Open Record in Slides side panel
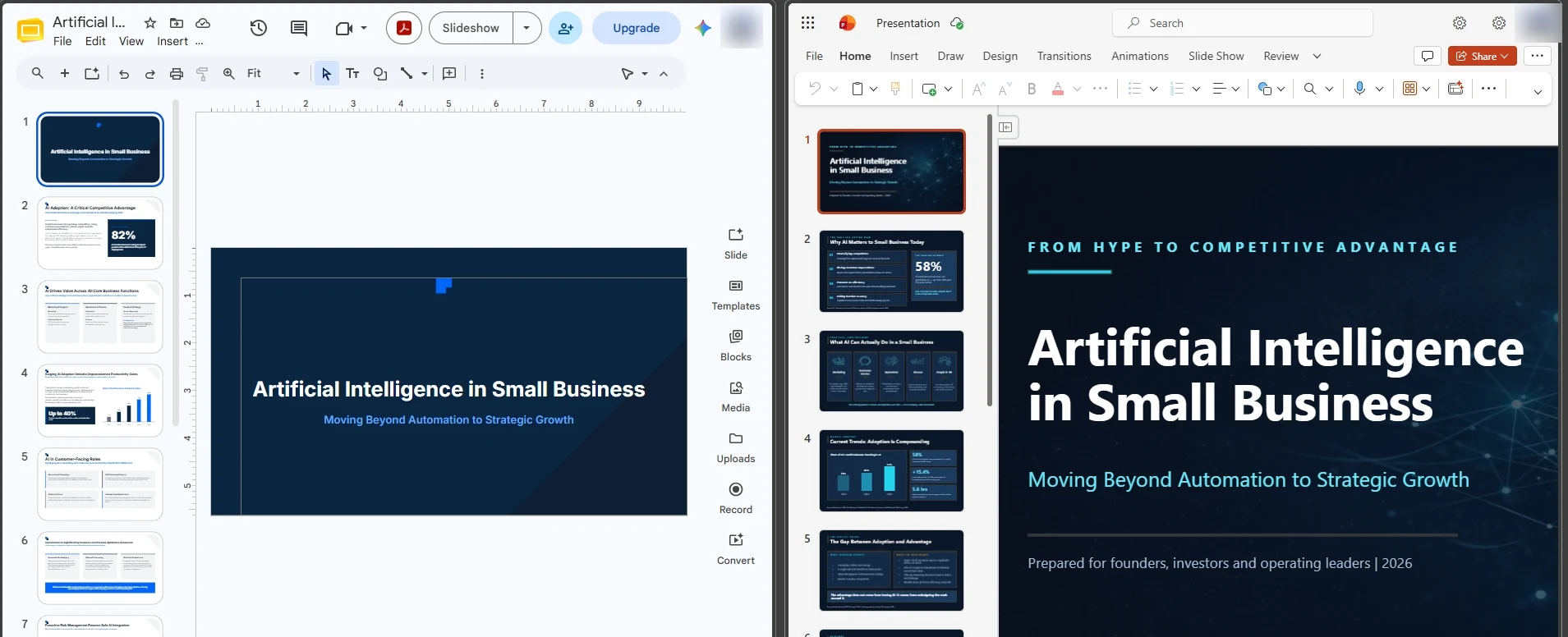Image resolution: width=1568 pixels, height=637 pixels. (736, 498)
